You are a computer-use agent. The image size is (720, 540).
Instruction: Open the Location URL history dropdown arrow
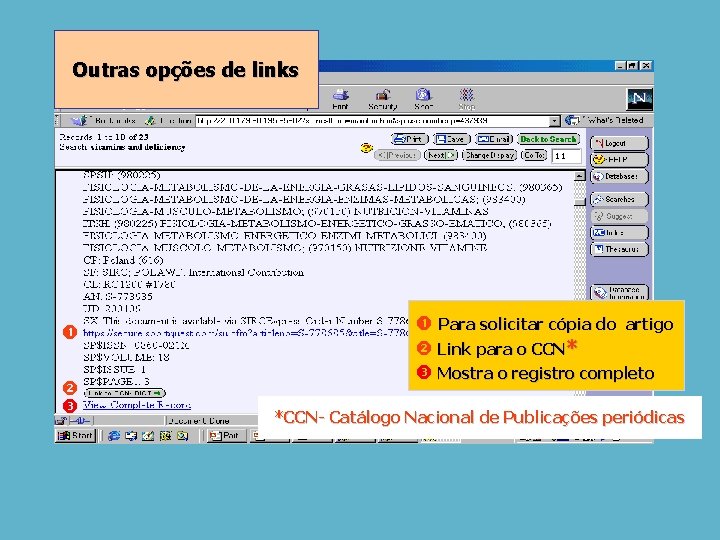pyautogui.click(x=555, y=121)
